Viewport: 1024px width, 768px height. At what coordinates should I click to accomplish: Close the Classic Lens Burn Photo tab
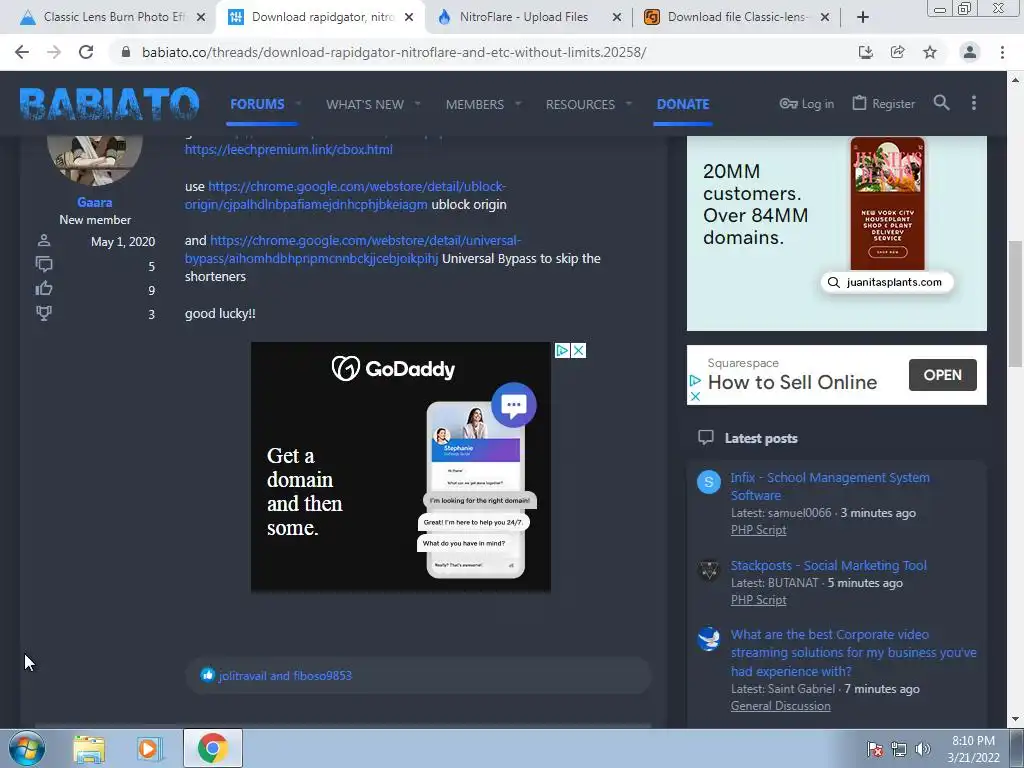pyautogui.click(x=200, y=17)
